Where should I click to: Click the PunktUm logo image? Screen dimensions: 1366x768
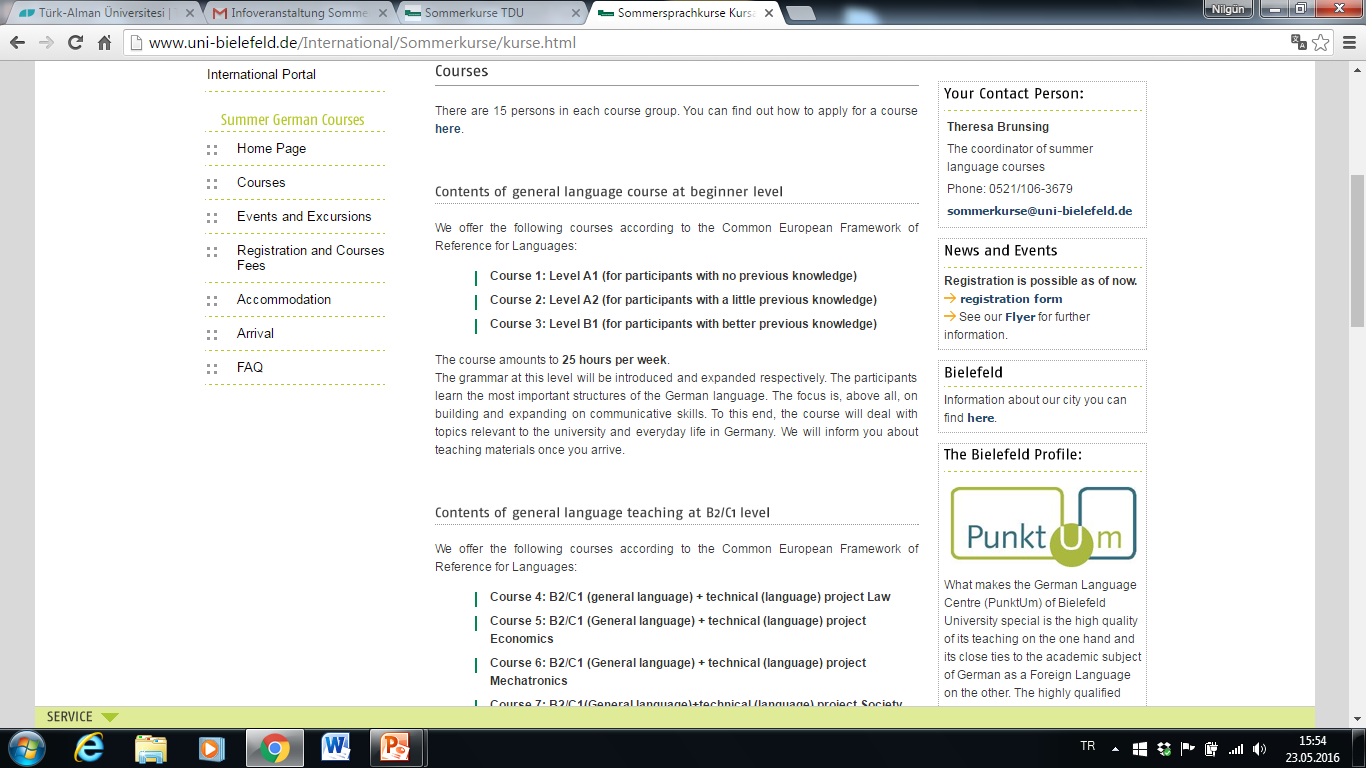[x=1042, y=524]
